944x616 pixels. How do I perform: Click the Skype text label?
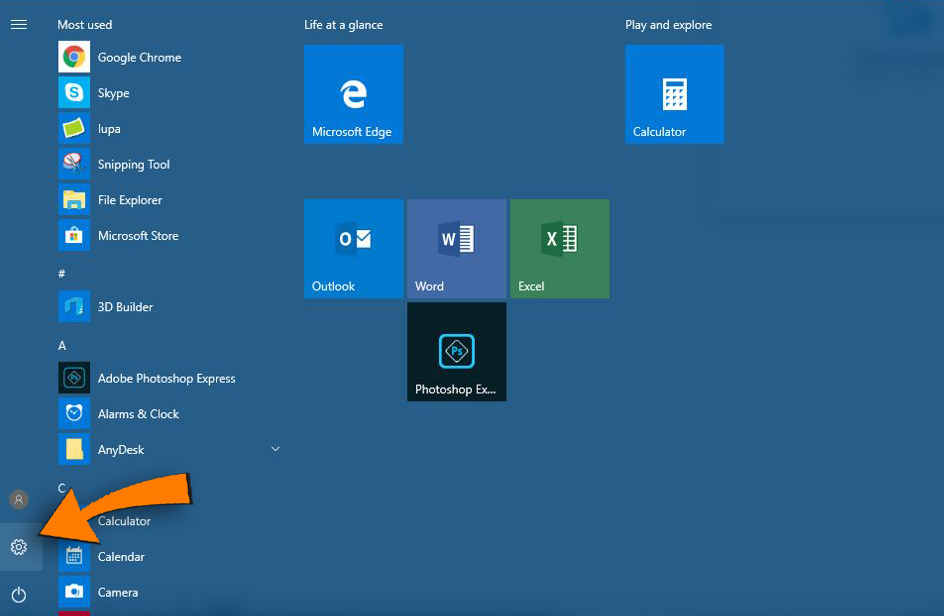tap(114, 93)
